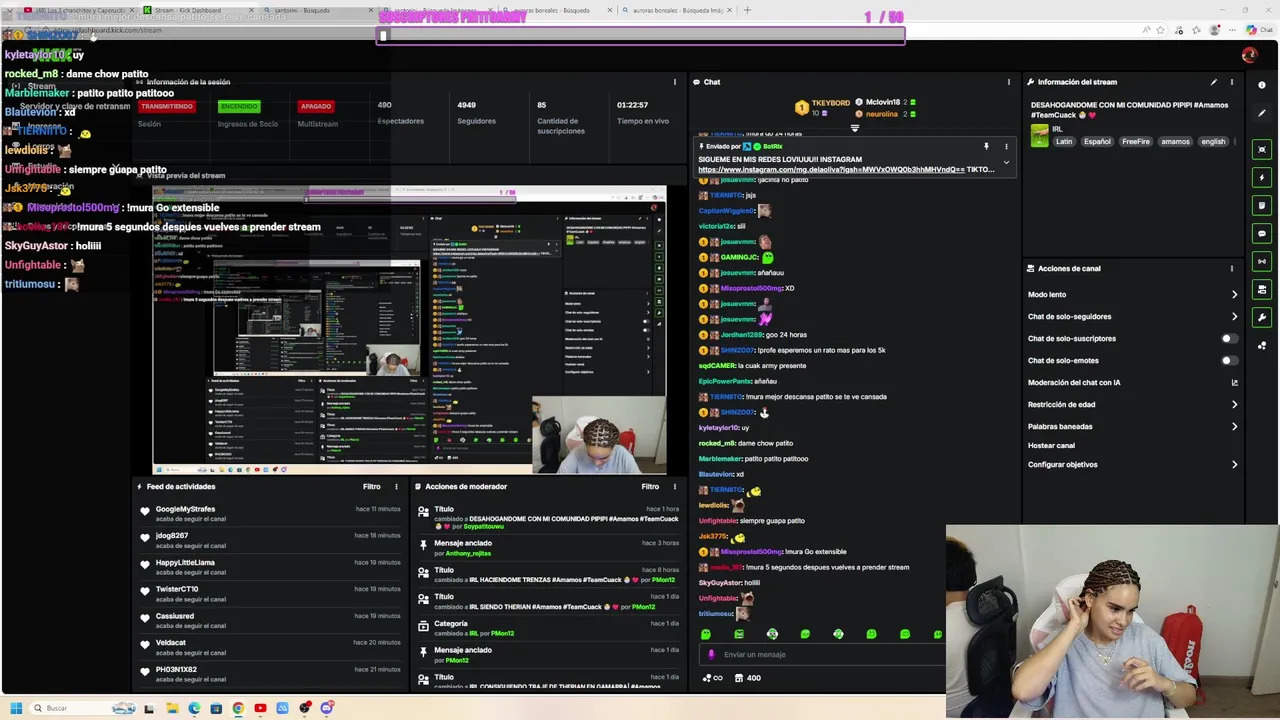
Task: Toggle Chat de solo-emotes switch
Action: pos(1229,360)
